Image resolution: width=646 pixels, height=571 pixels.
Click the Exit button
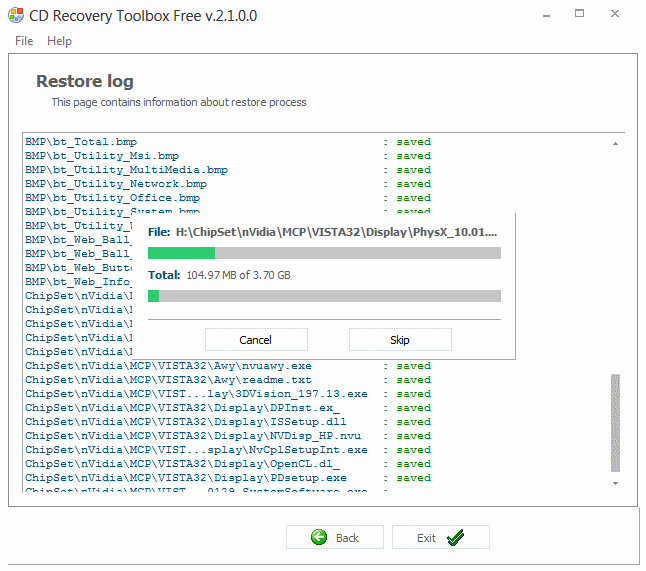(440, 537)
